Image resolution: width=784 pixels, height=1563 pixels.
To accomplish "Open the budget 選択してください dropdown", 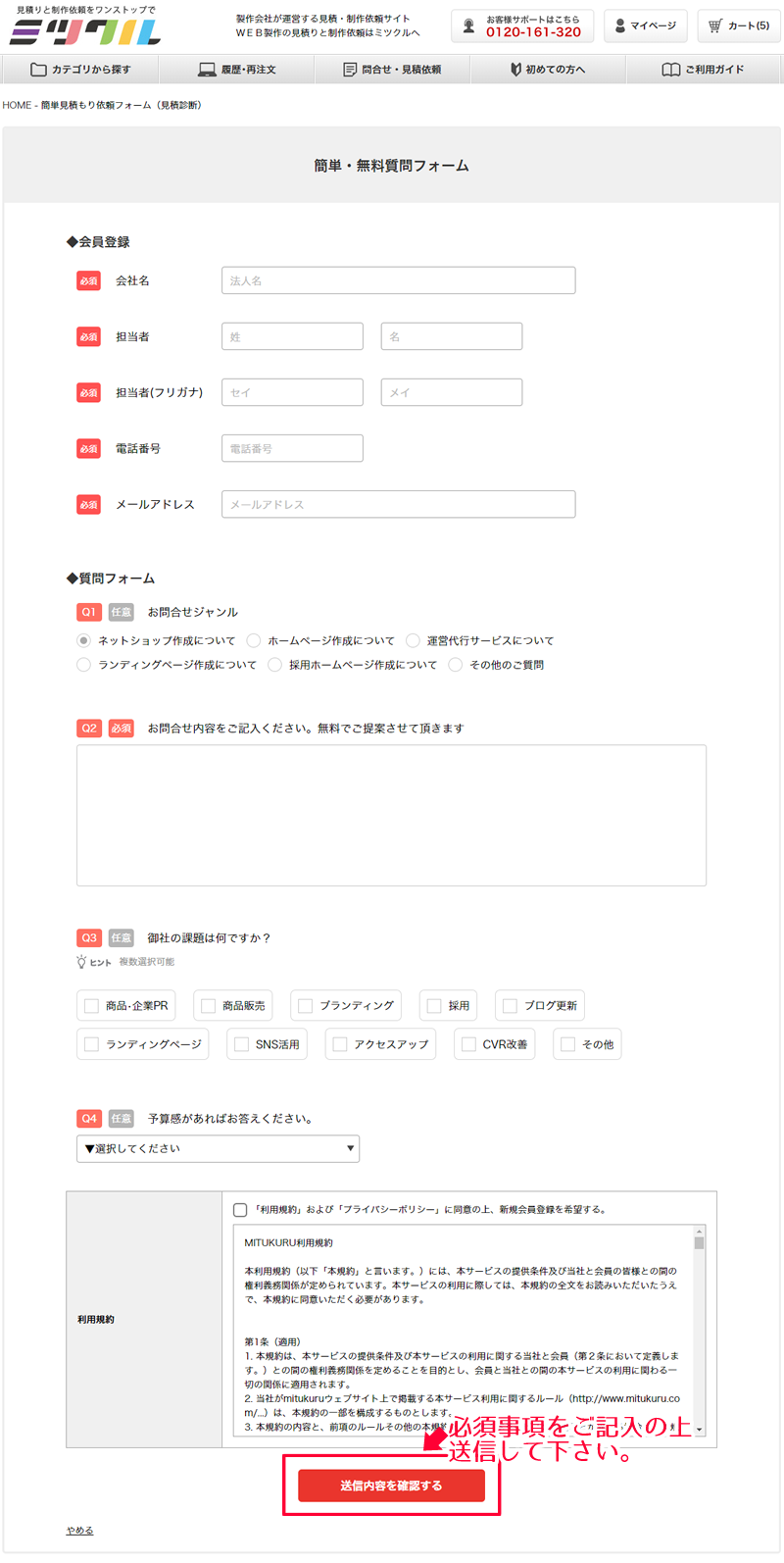I will 218,1148.
